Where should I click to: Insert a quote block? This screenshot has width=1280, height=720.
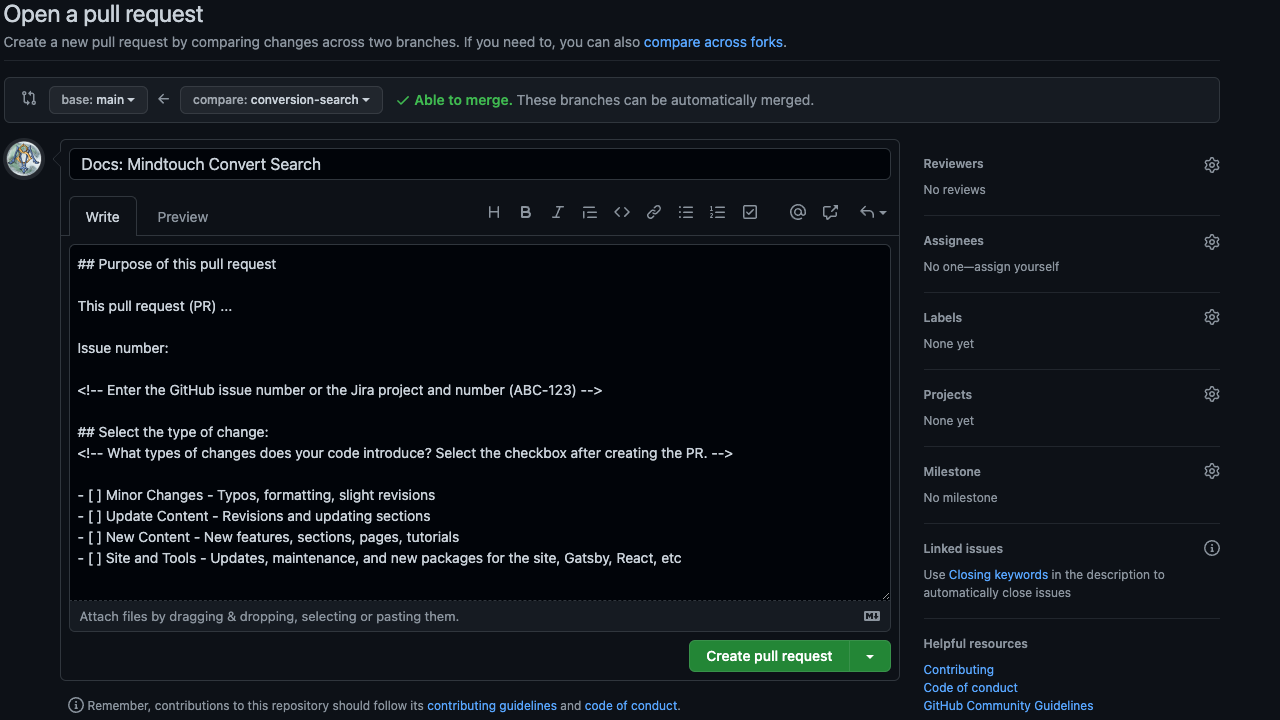pos(589,212)
